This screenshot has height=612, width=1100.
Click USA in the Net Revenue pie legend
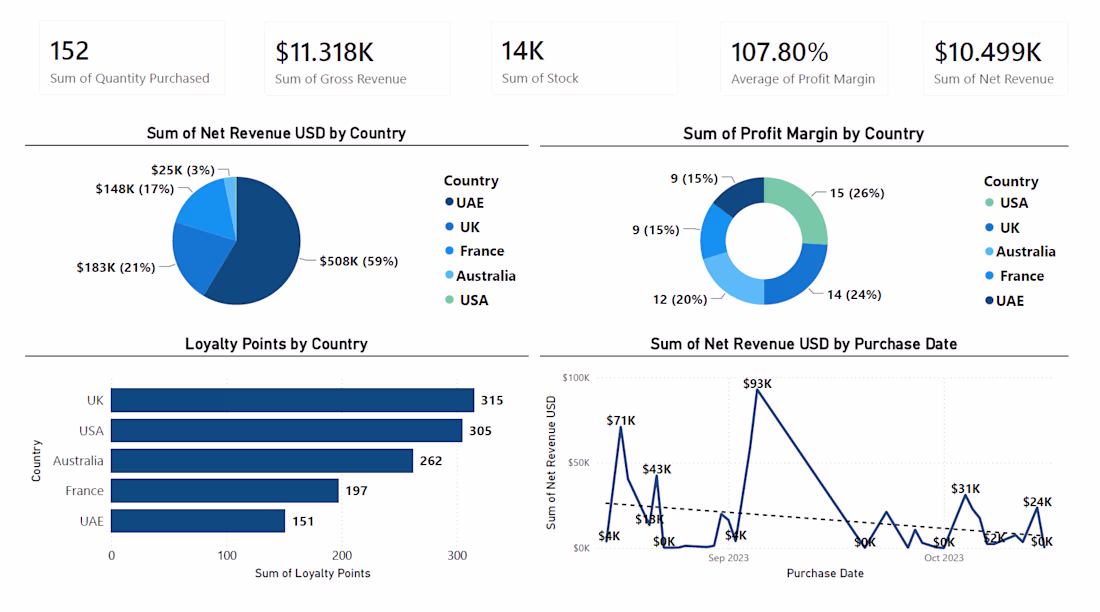click(x=467, y=300)
